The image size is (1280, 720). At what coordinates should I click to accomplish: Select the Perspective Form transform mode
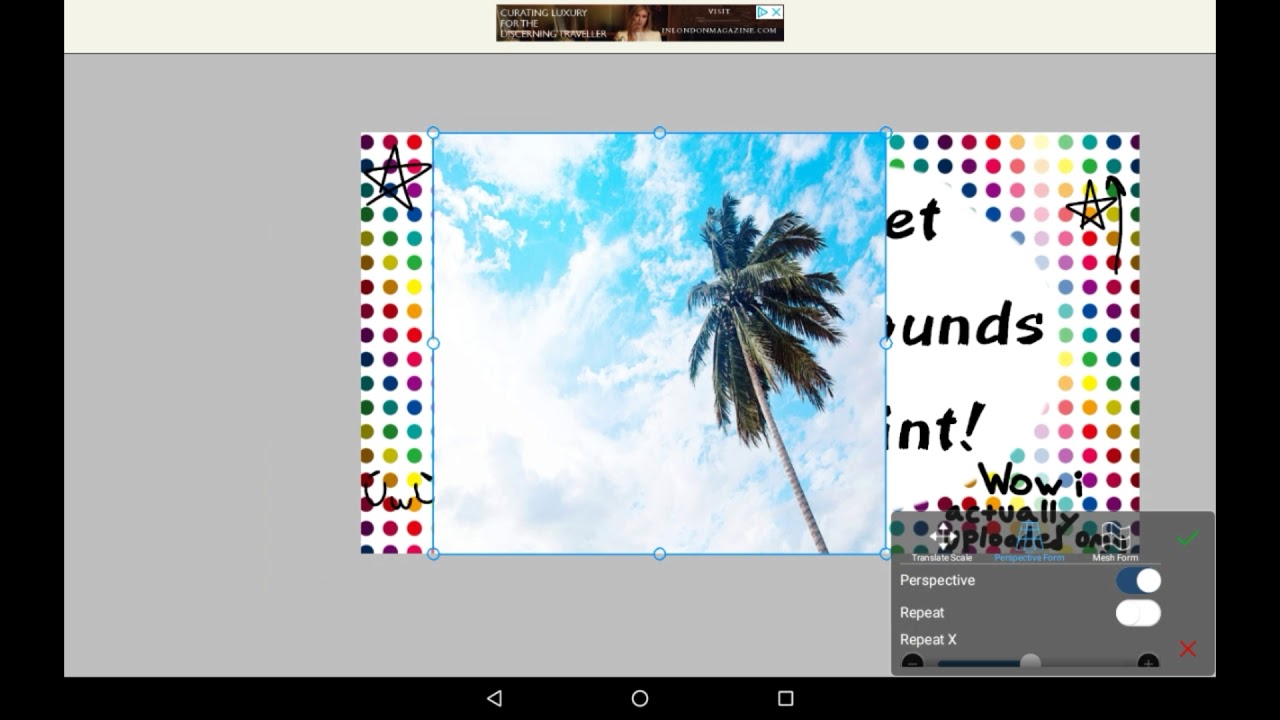coord(1029,541)
